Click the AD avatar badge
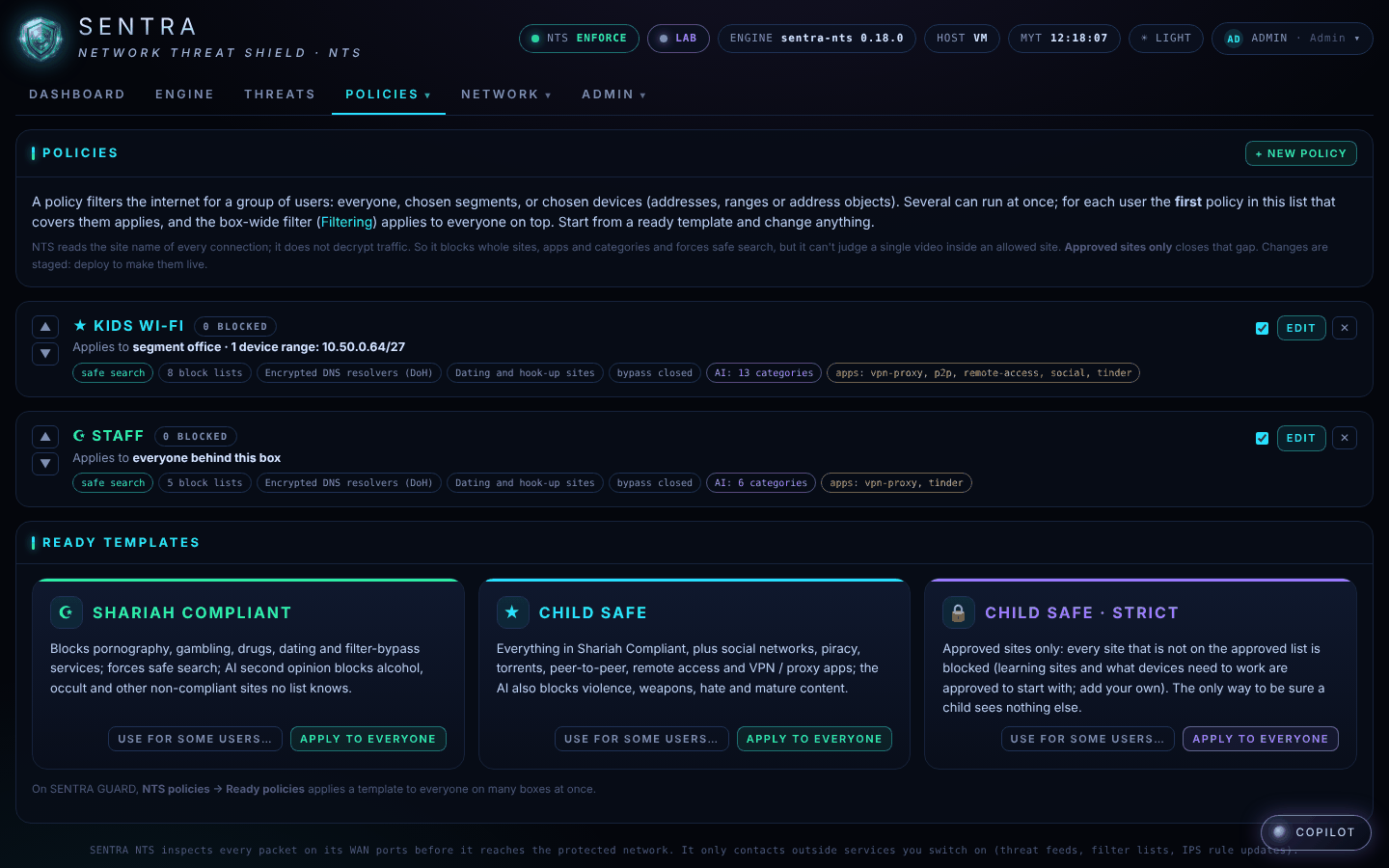The image size is (1389, 868). click(x=1234, y=39)
